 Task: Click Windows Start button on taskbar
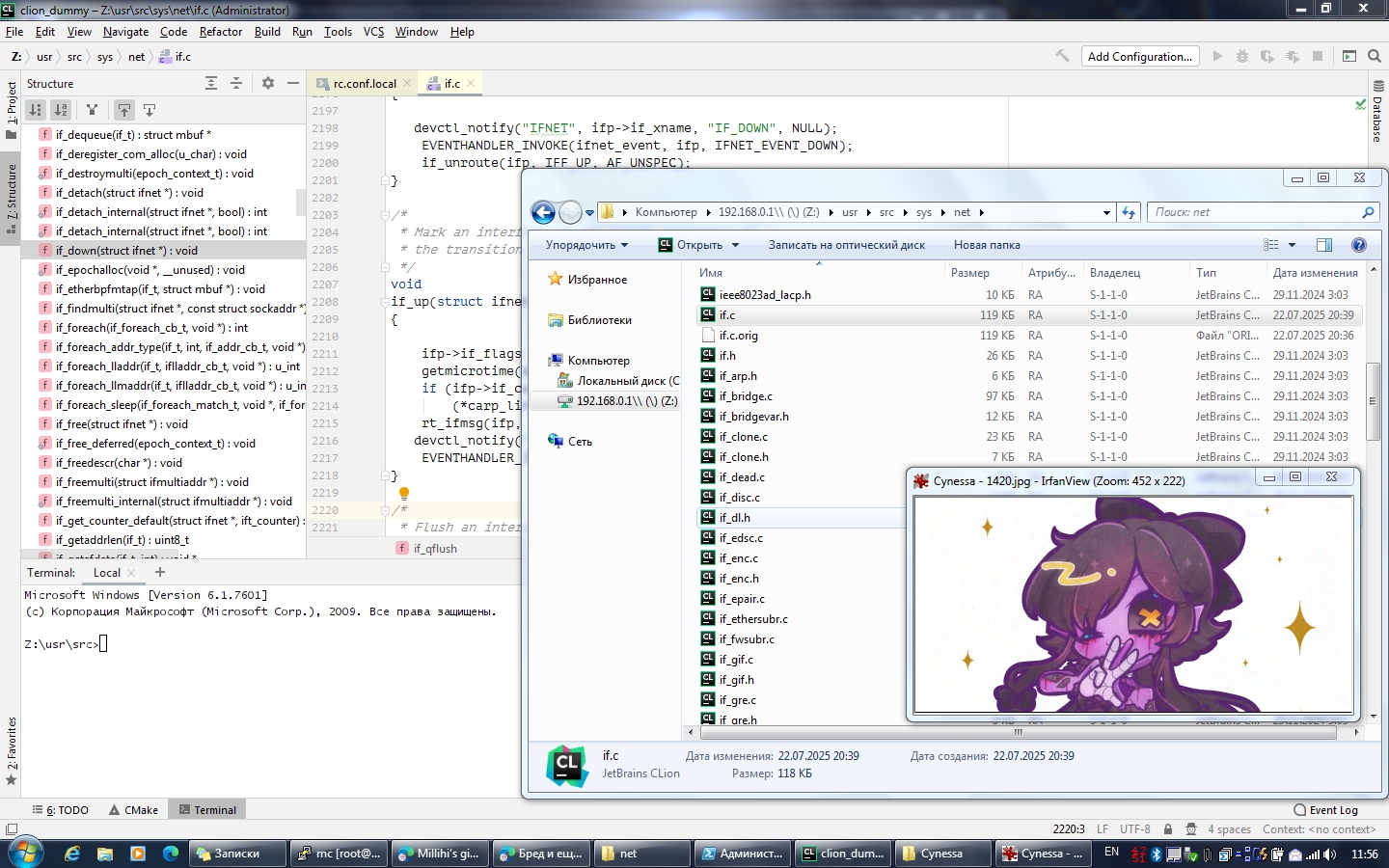[x=24, y=854]
